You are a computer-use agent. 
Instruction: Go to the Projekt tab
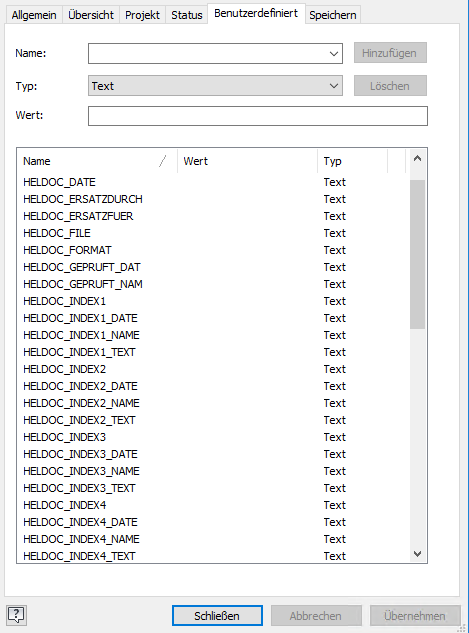tap(142, 15)
